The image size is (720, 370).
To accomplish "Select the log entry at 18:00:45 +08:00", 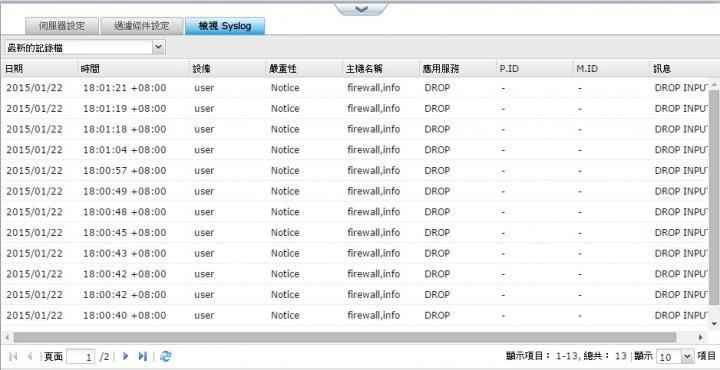I will click(354, 232).
